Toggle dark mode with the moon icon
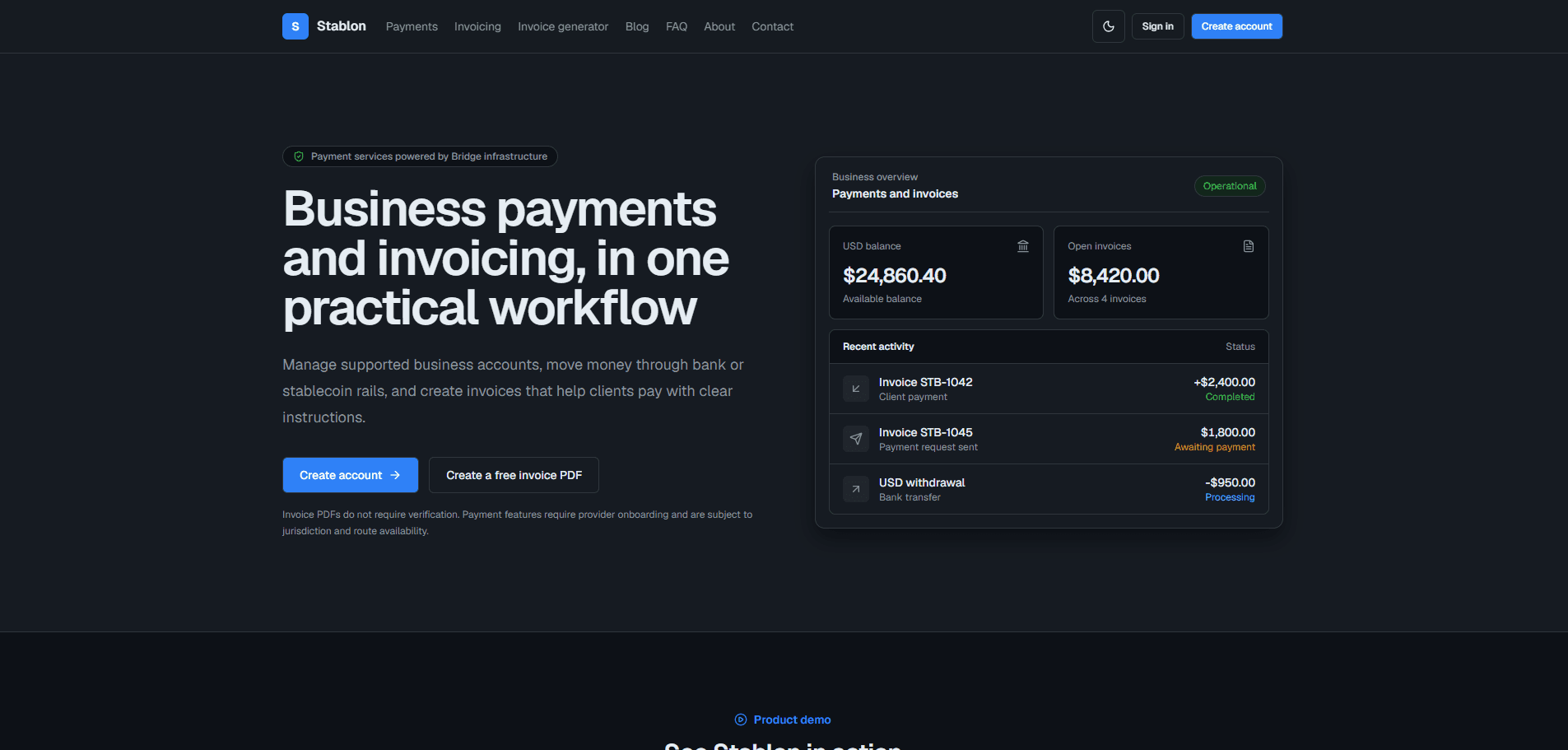This screenshot has height=750, width=1568. (1109, 26)
